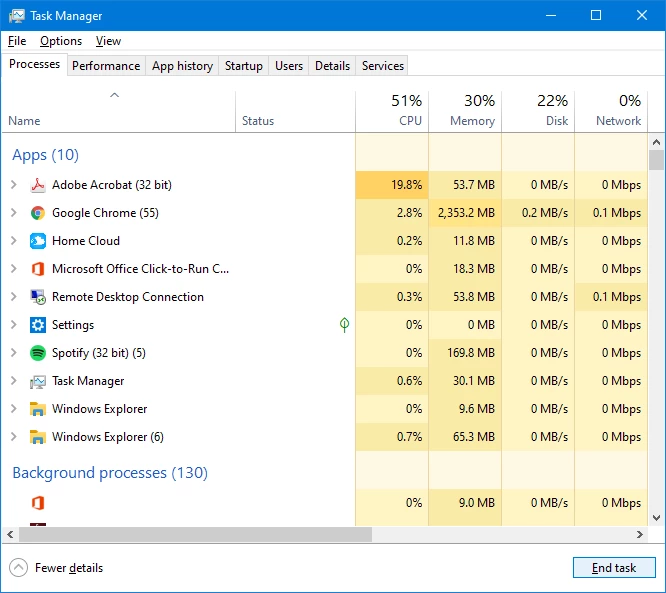Click the vertical scrollbar down arrow

(656, 518)
